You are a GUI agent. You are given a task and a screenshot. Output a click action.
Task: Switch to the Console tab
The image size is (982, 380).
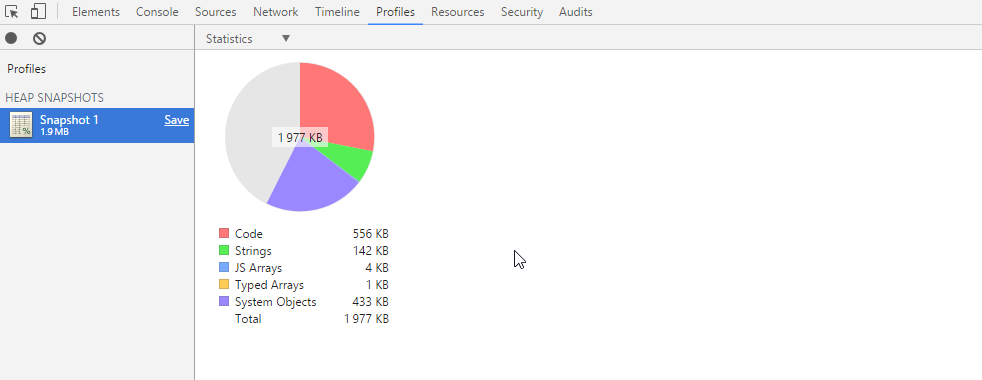[x=157, y=12]
